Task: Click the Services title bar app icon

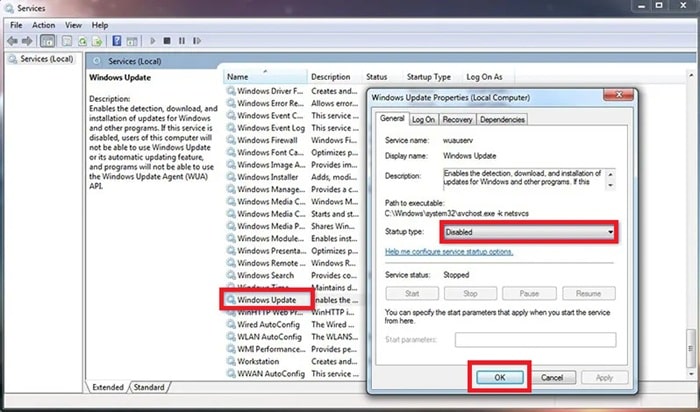Action: [x=9, y=8]
